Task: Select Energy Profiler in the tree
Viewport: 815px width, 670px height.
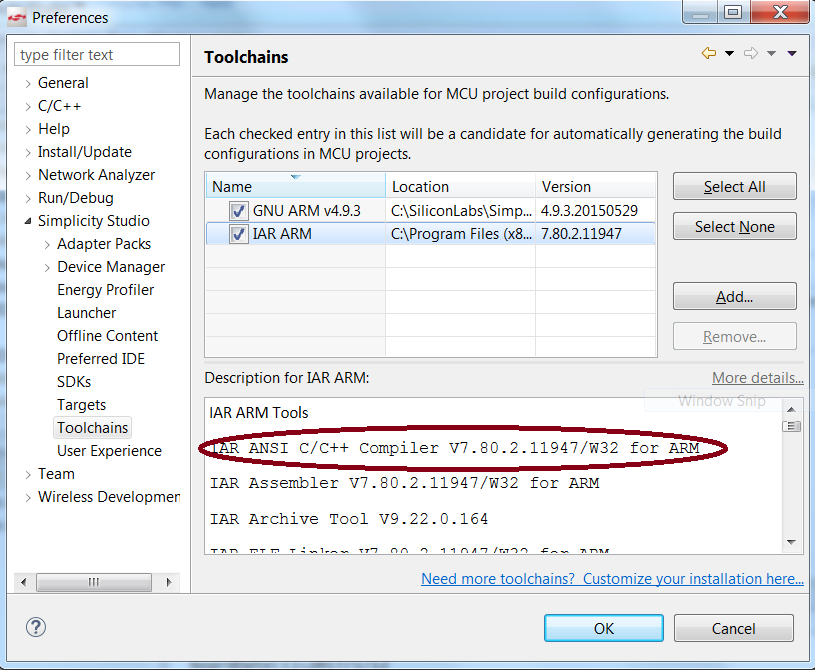Action: (x=105, y=290)
